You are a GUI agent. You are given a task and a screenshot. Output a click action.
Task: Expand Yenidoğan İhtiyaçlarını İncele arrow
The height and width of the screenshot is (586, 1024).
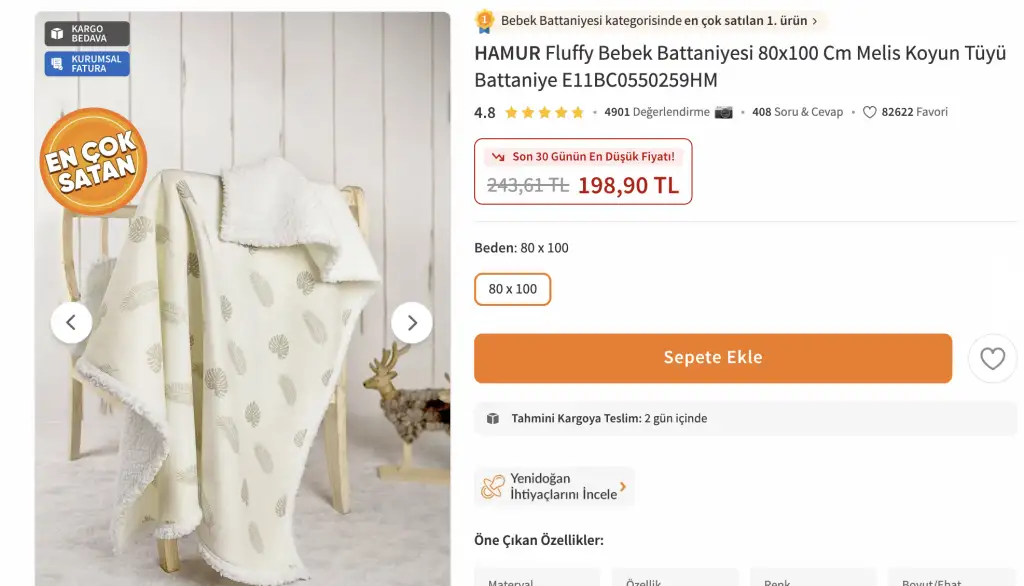click(x=623, y=487)
